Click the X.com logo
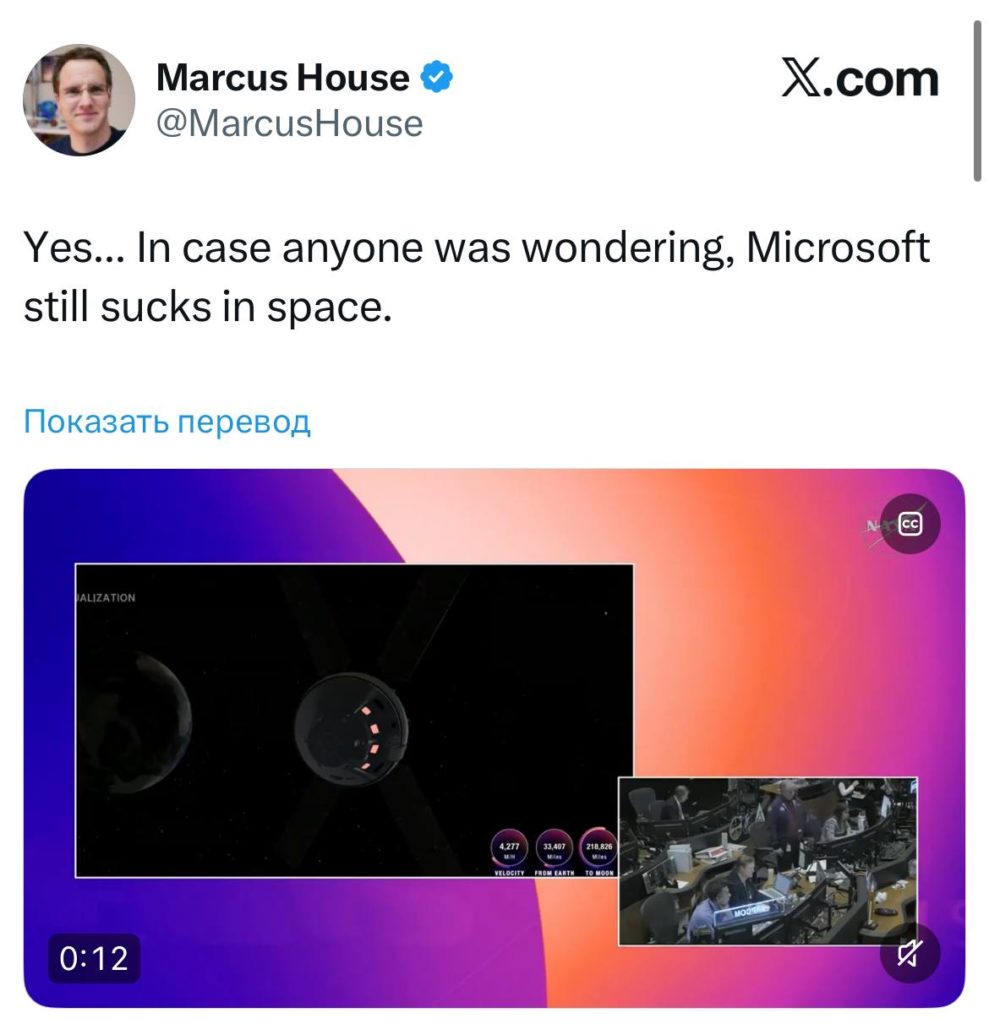 coord(860,79)
